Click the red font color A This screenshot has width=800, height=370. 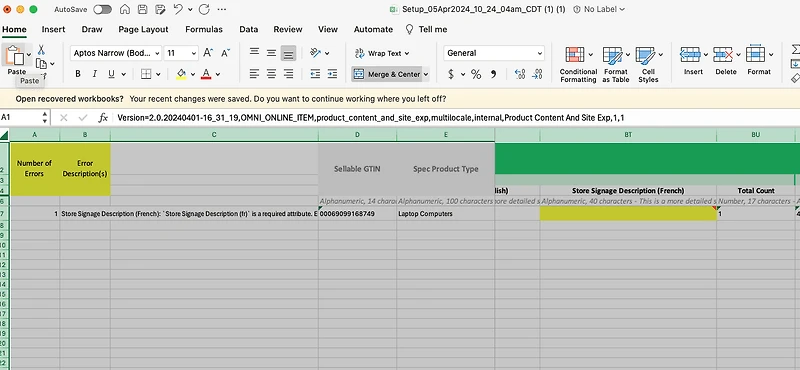[x=206, y=74]
